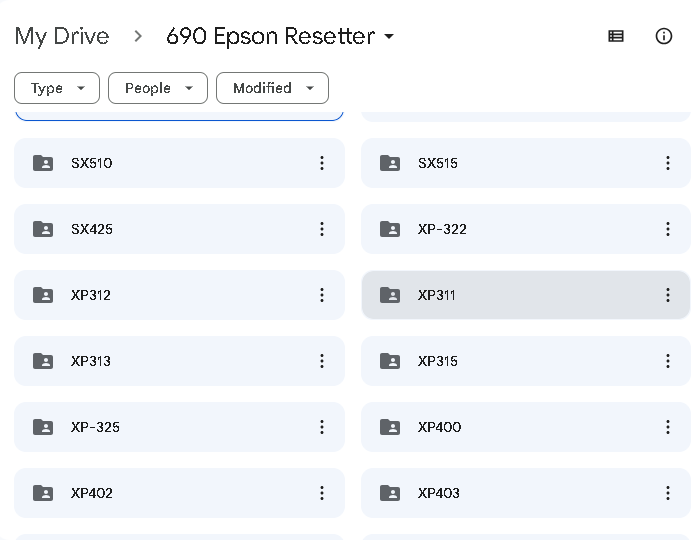Open the Modified filter dropdown
694x540 pixels.
(x=272, y=88)
